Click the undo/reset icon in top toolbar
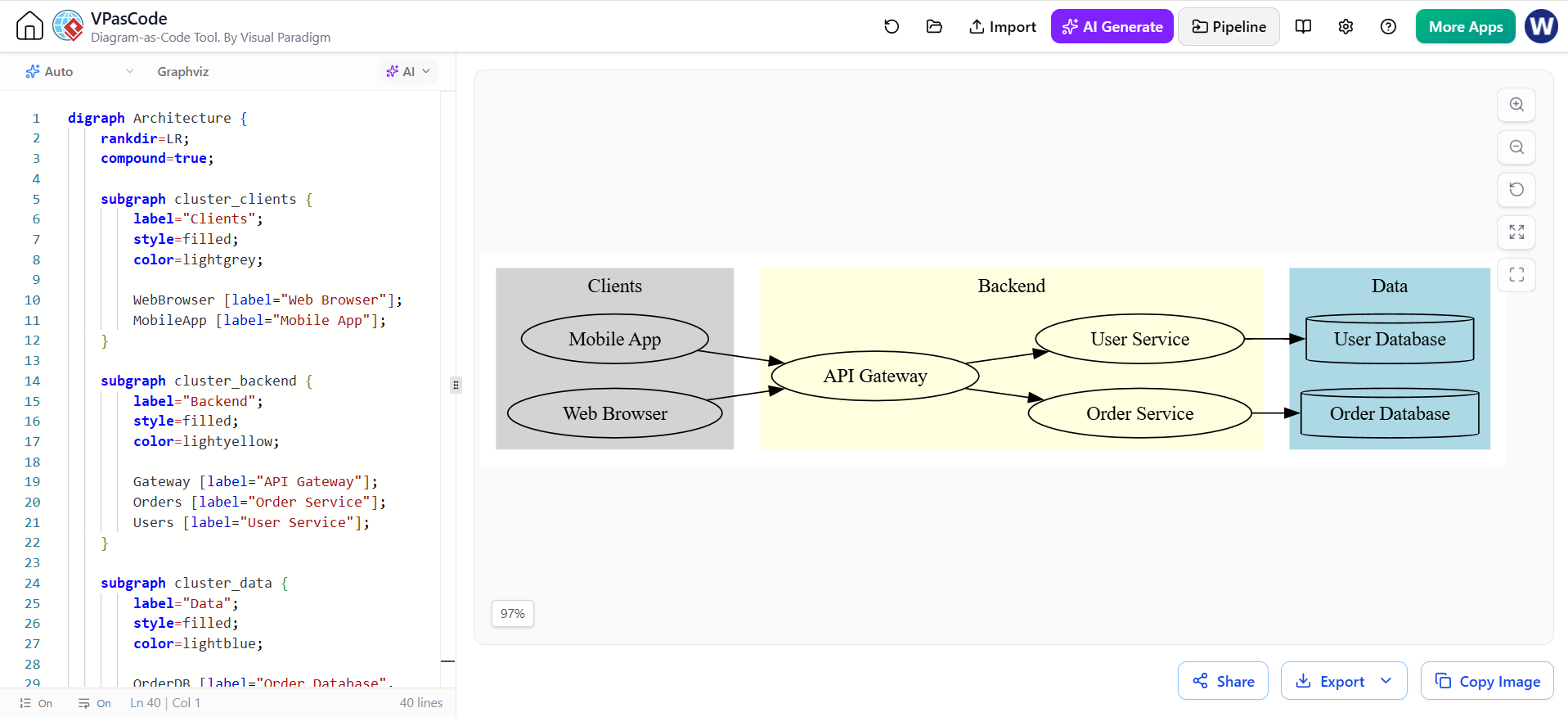Screen dimensions: 1568x717 (x=892, y=27)
